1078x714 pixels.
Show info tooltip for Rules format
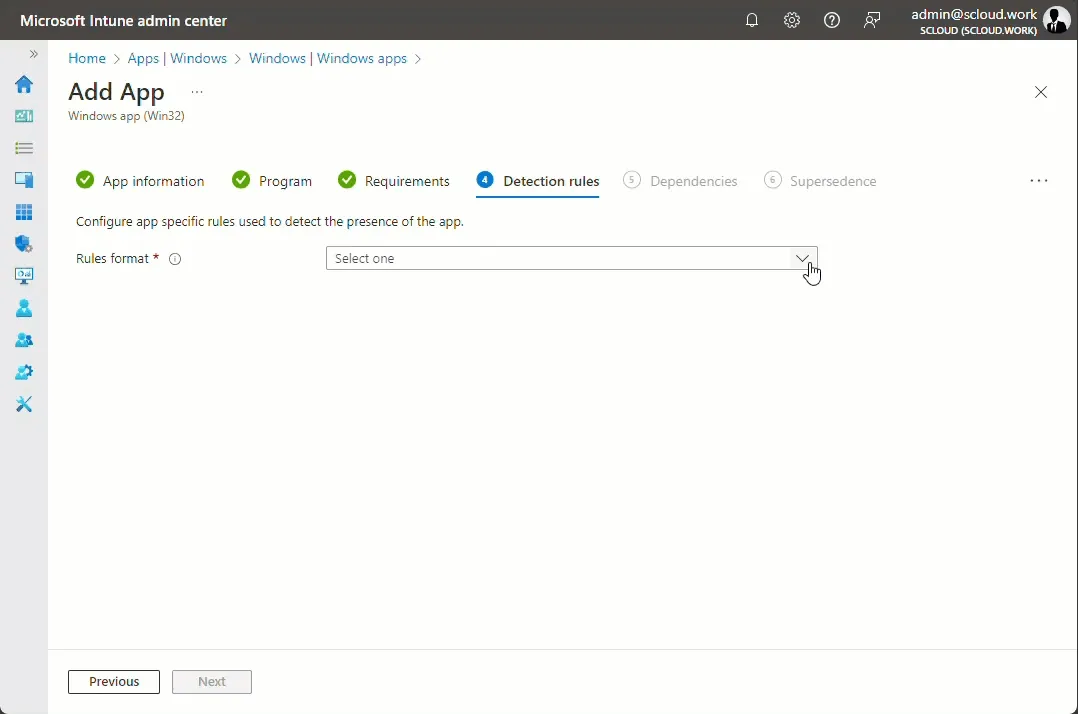[175, 259]
